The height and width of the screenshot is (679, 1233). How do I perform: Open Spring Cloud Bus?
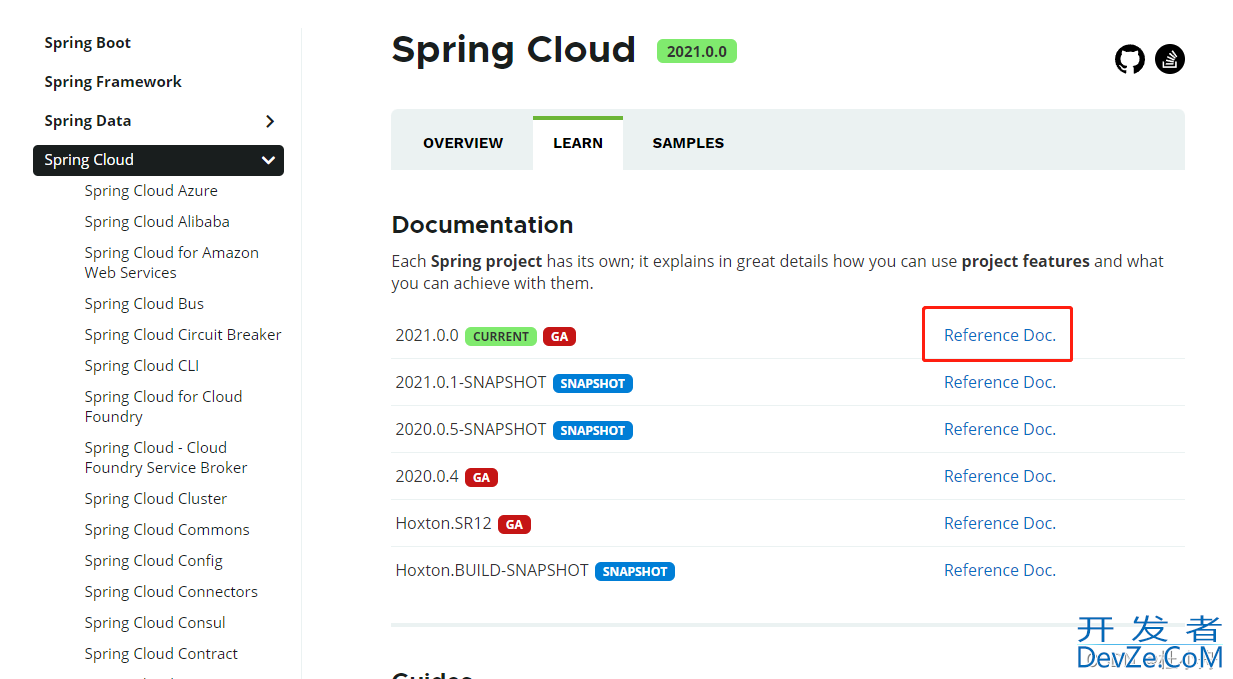click(144, 304)
